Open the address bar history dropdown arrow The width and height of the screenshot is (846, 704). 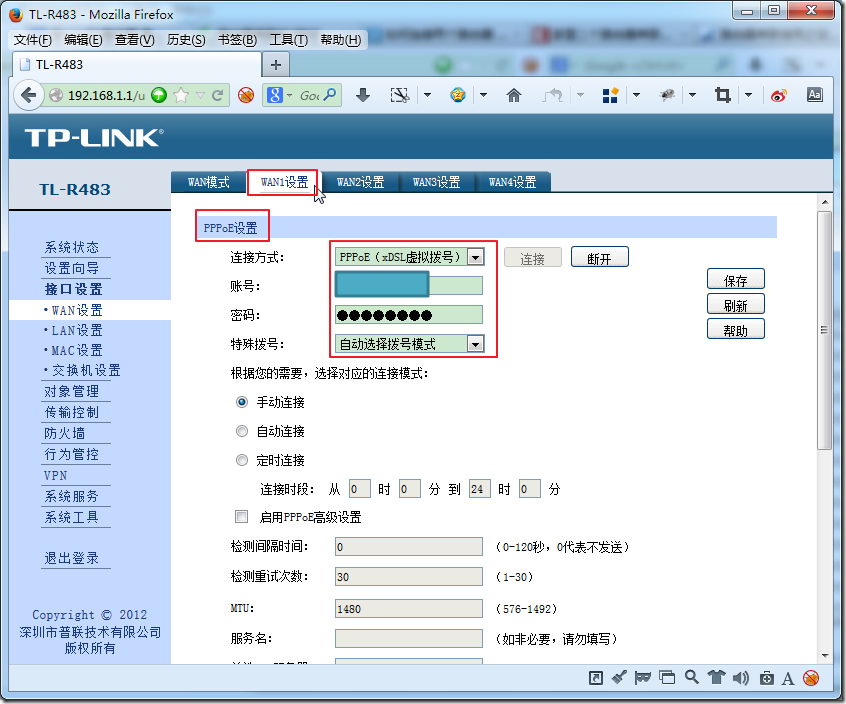(200, 95)
